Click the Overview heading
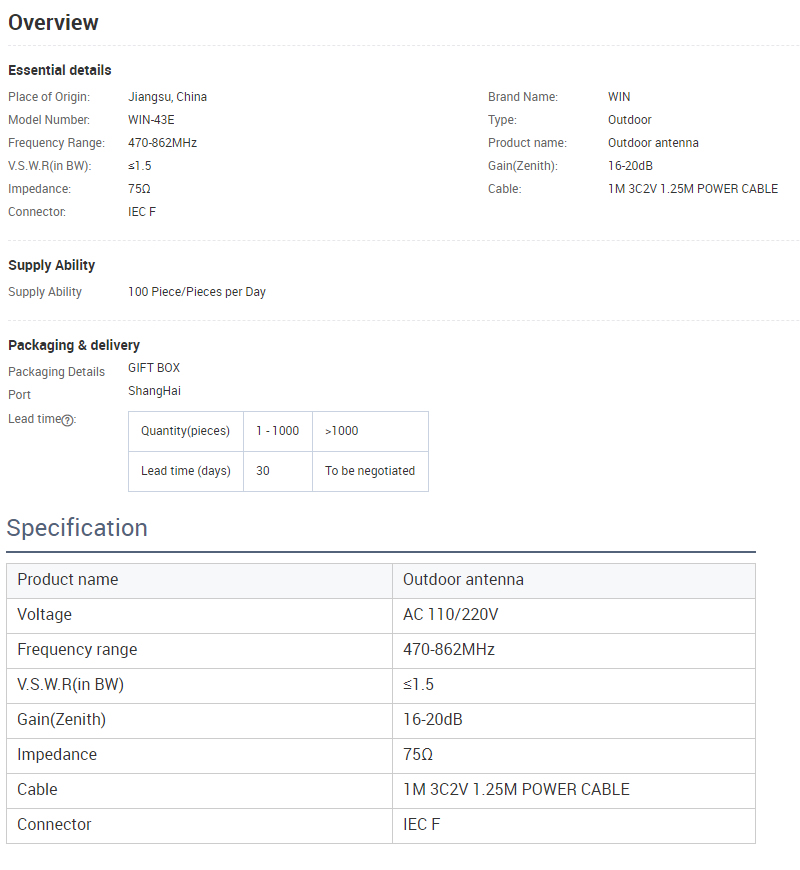The width and height of the screenshot is (800, 870). click(54, 23)
